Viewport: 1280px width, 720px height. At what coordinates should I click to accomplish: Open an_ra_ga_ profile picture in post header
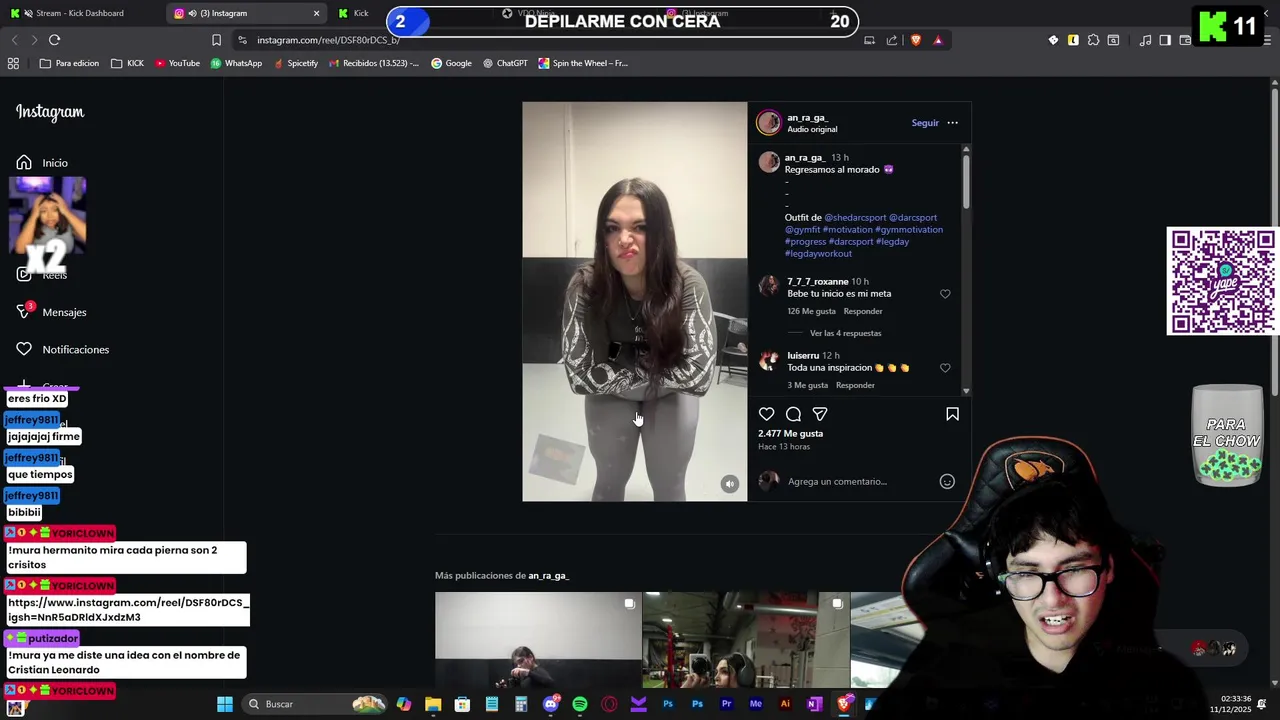point(768,123)
